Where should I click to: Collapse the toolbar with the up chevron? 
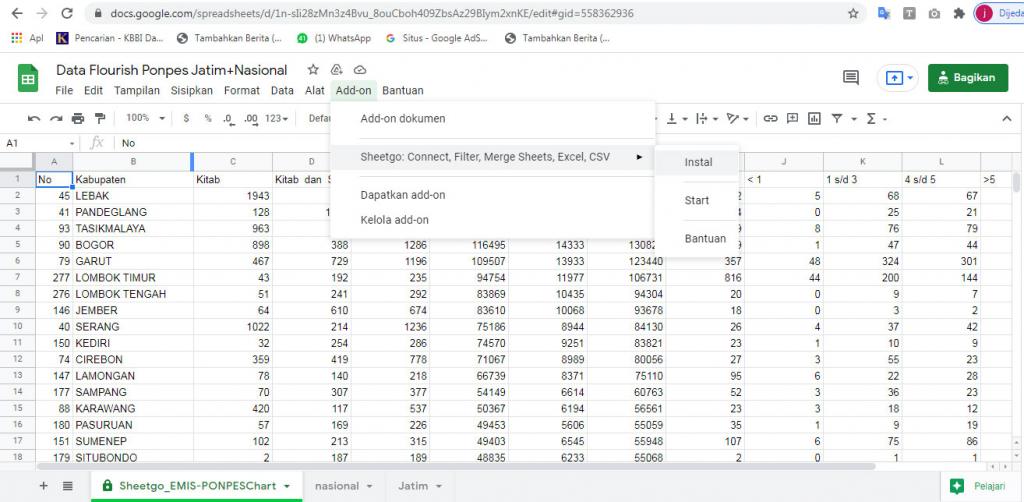point(1006,118)
